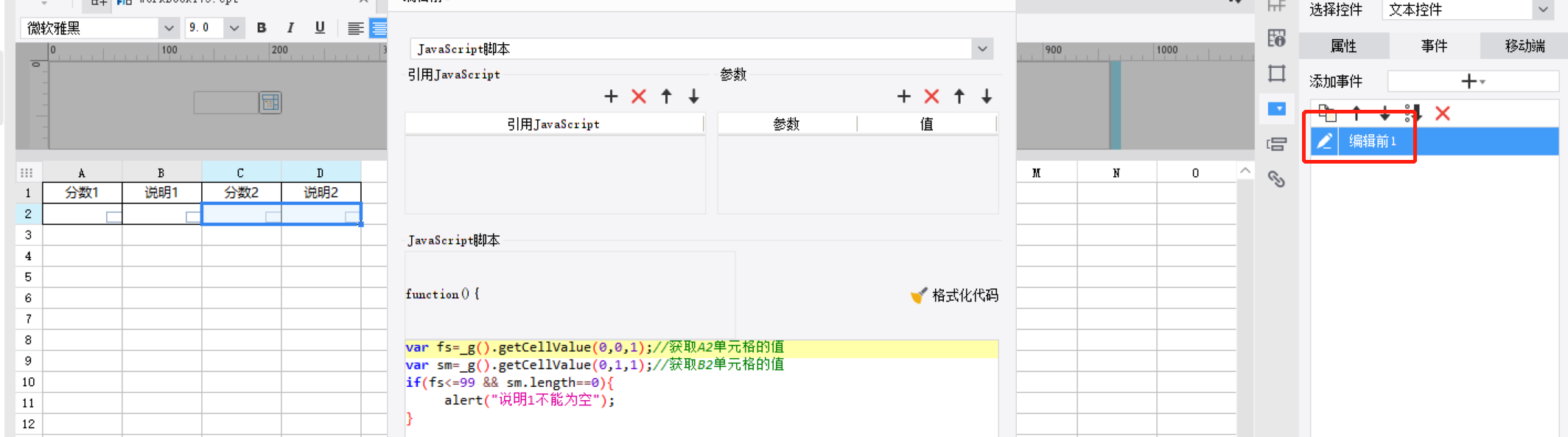Select column header C
Screen dimensions: 1568x437
tap(241, 172)
